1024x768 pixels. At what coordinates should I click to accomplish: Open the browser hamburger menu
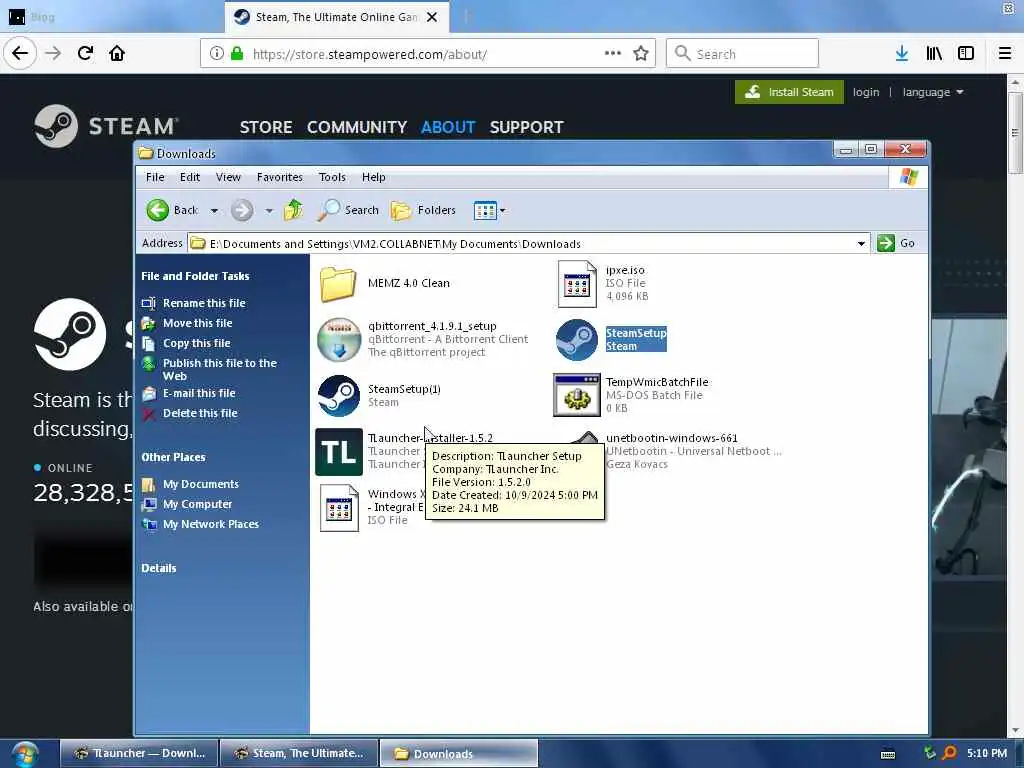click(1005, 53)
